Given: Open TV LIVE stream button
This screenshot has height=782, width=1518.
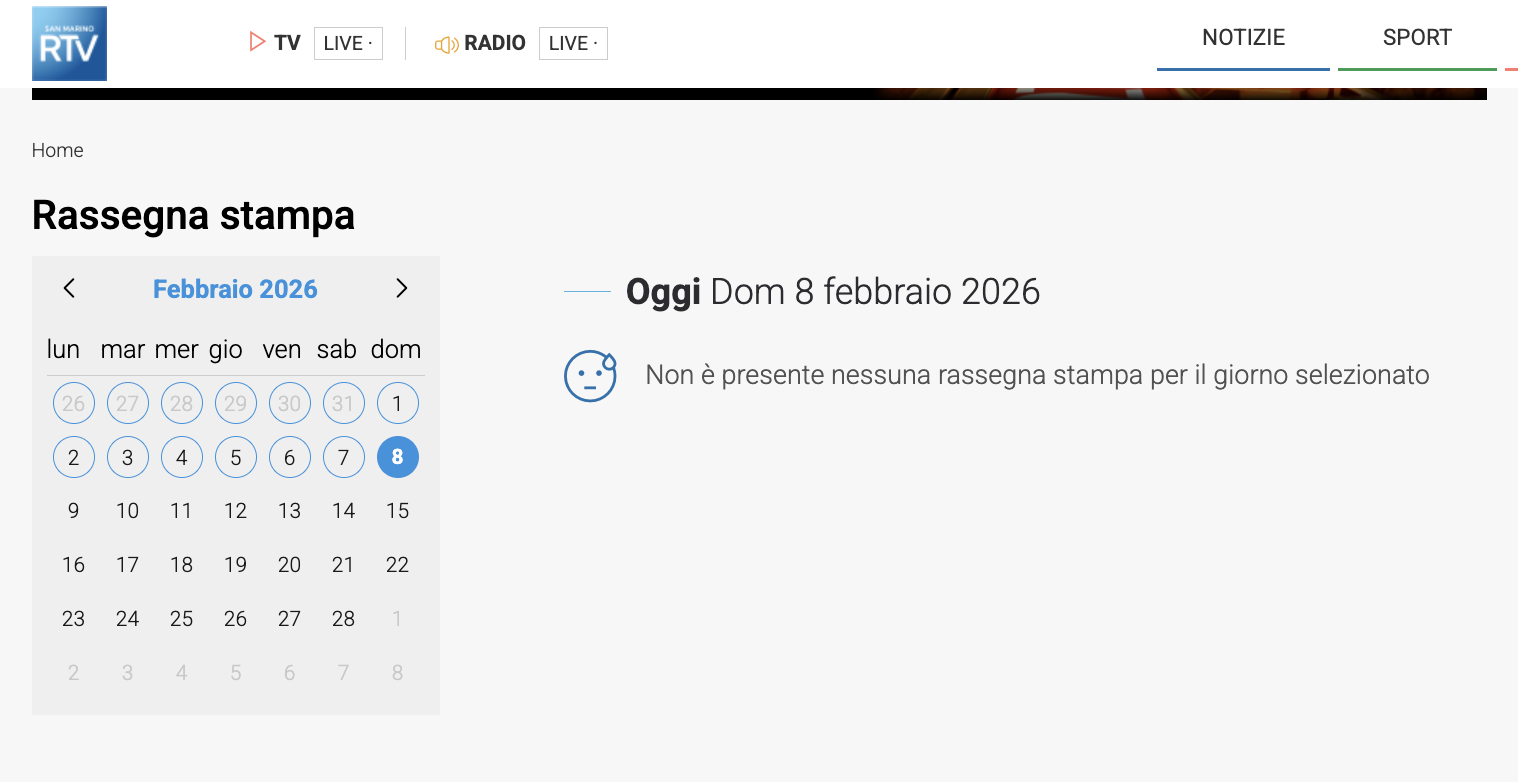Looking at the screenshot, I should click(x=348, y=43).
